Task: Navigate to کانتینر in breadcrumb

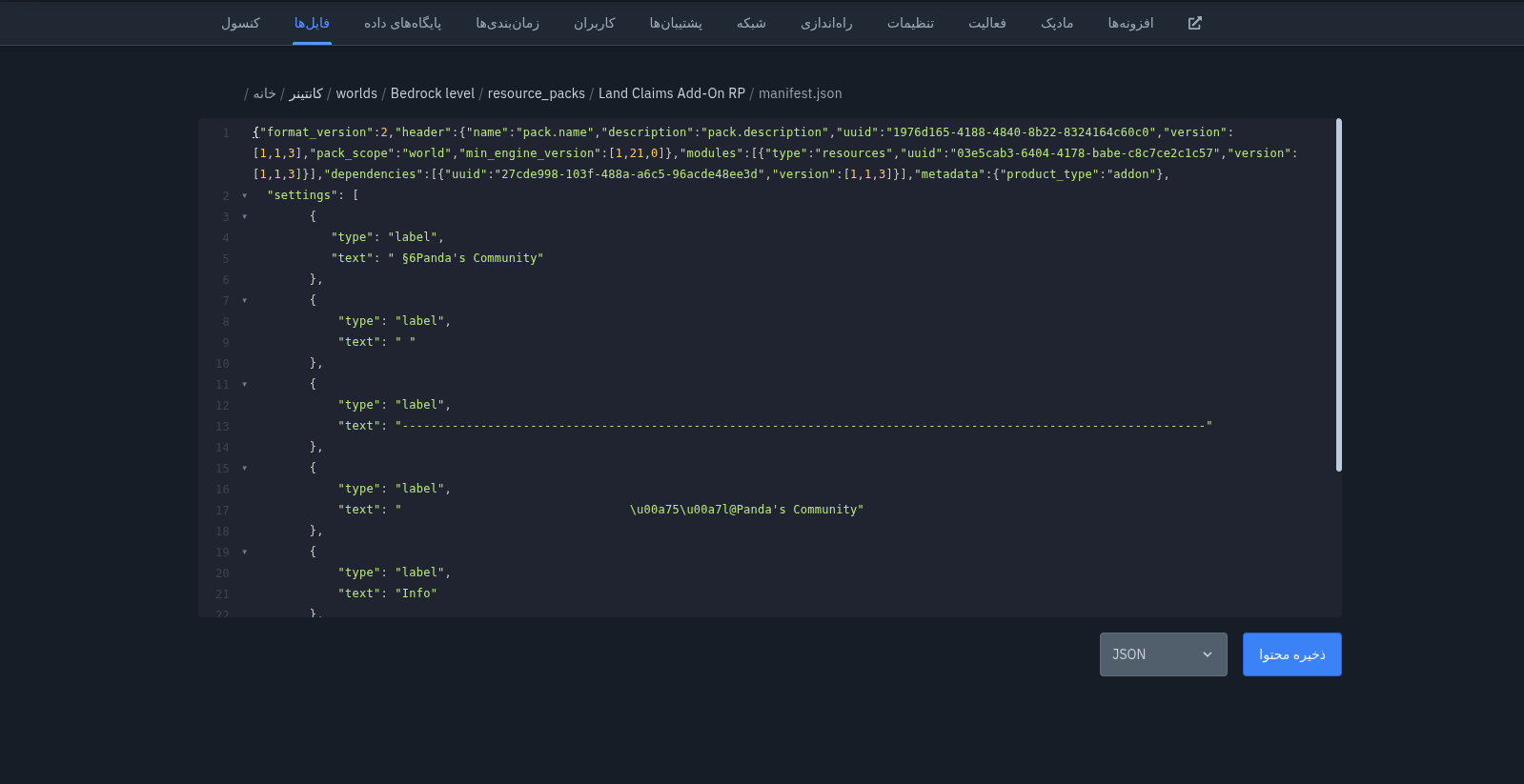Action: pyautogui.click(x=306, y=93)
